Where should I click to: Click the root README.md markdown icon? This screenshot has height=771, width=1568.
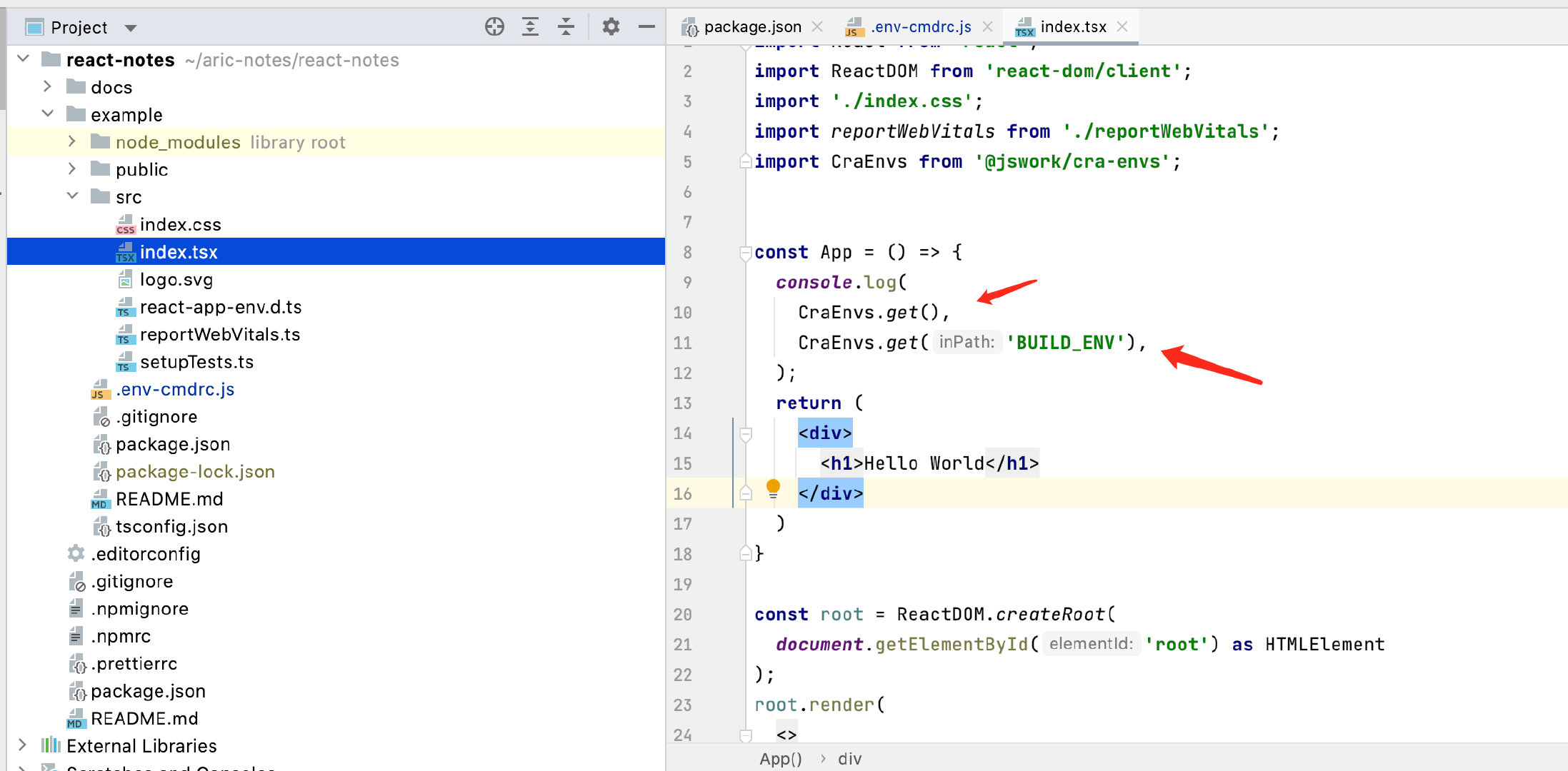tap(75, 718)
